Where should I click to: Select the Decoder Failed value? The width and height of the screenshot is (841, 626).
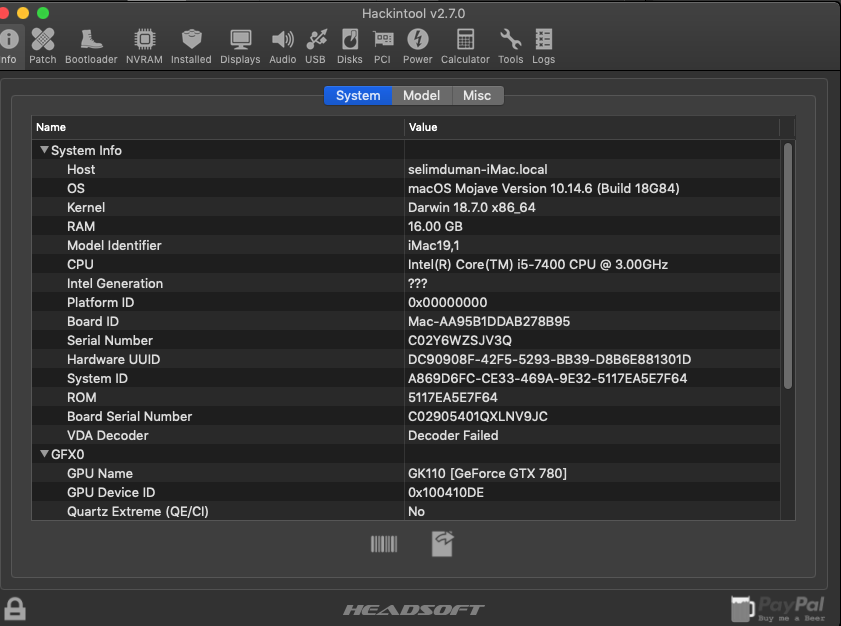tap(453, 436)
